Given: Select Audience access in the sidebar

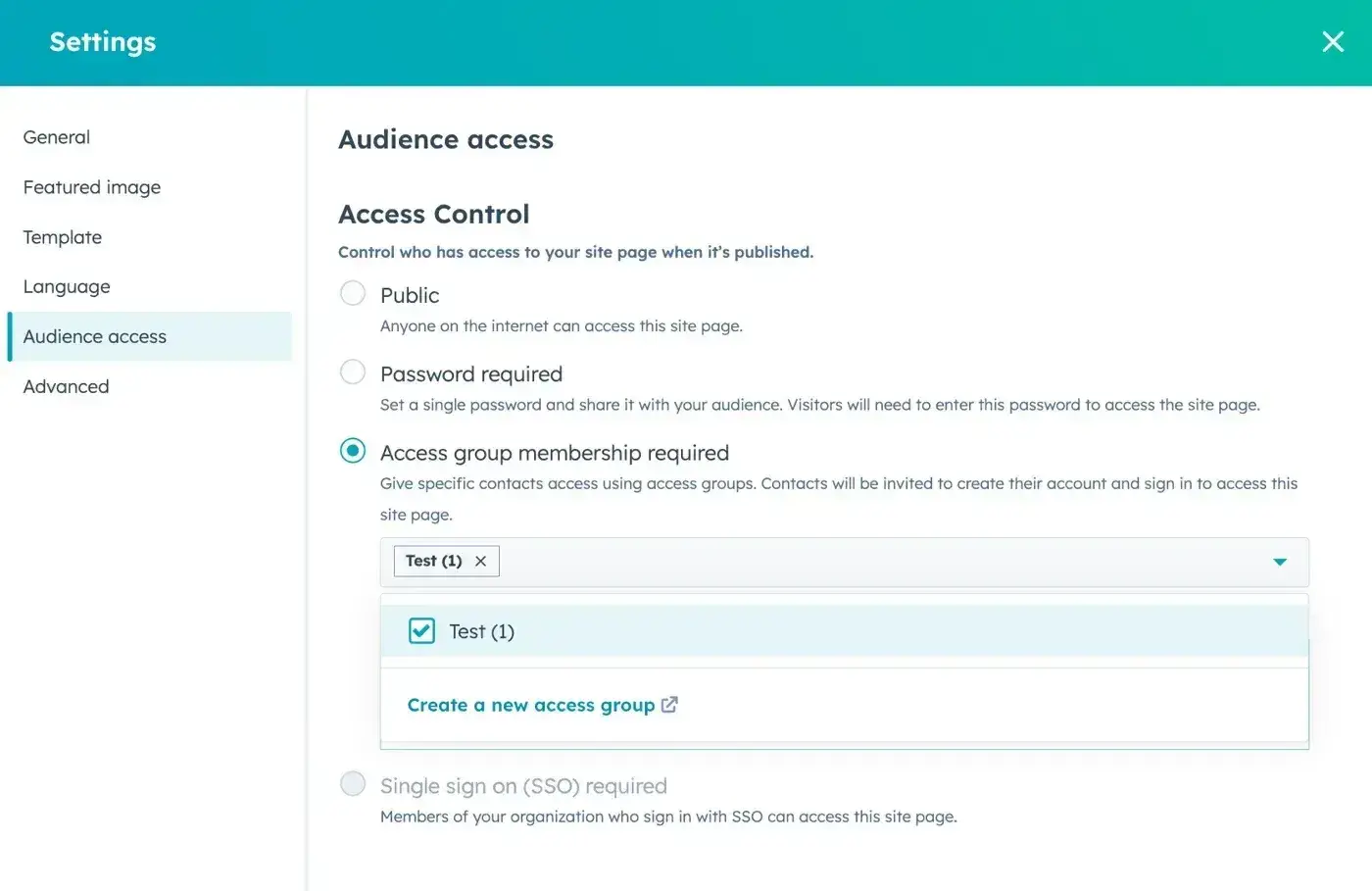Looking at the screenshot, I should tap(95, 336).
